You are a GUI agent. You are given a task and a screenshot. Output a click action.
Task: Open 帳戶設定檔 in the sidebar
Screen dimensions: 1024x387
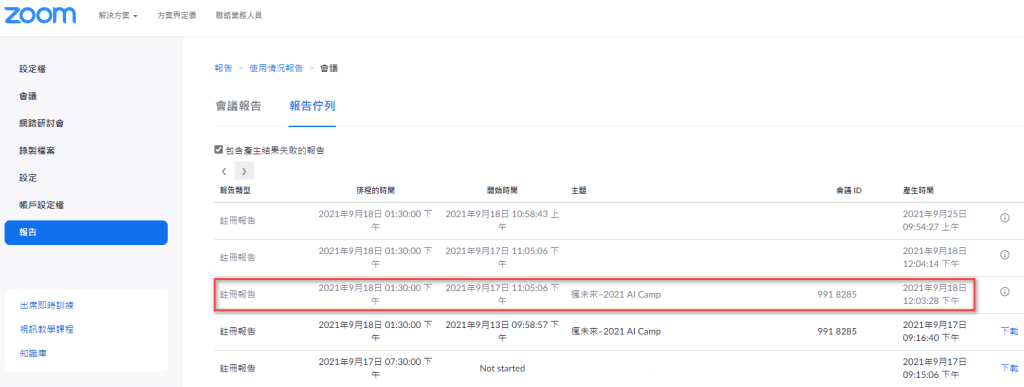[x=41, y=205]
